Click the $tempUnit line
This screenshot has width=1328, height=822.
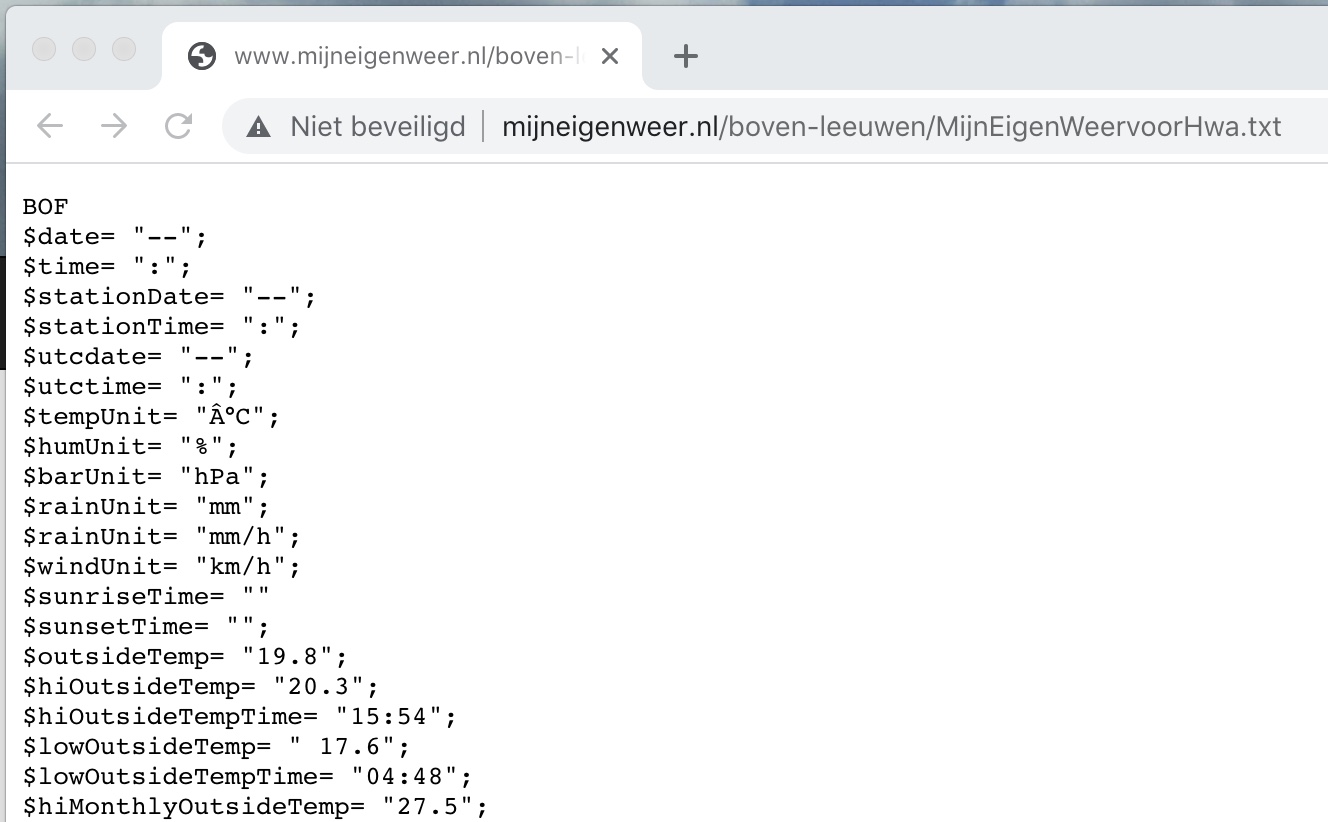click(151, 417)
